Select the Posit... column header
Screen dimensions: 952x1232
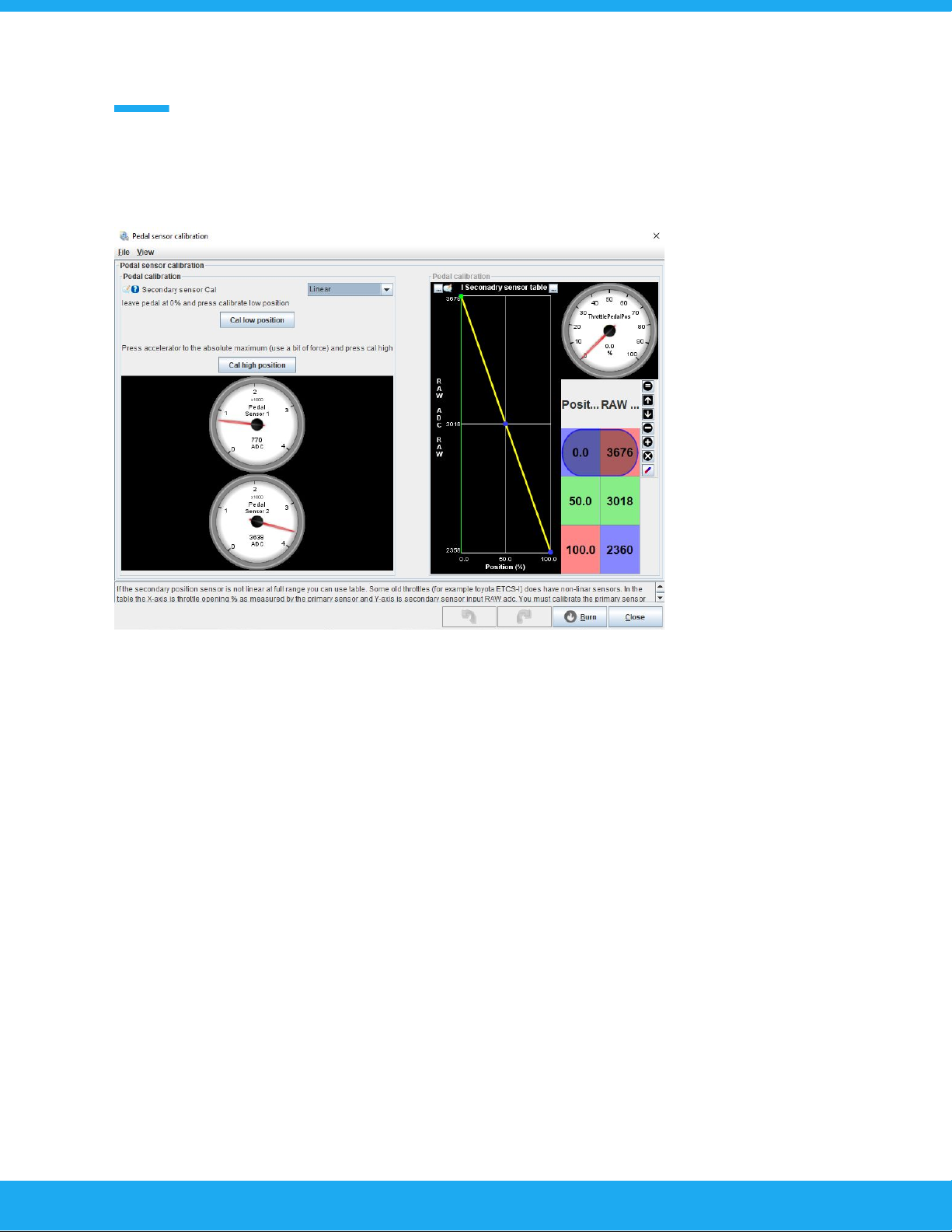pos(581,404)
